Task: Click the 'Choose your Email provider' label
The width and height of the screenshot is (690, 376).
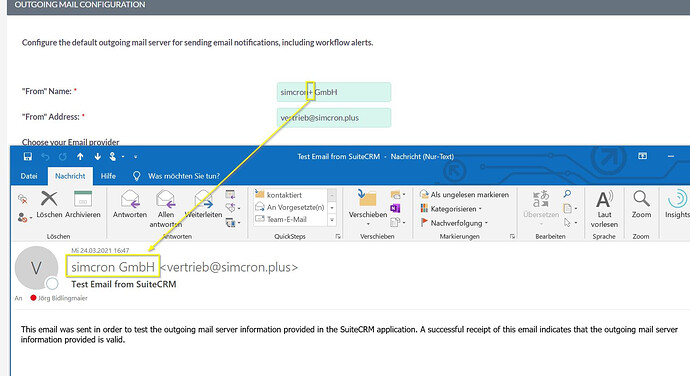Action: coord(70,142)
